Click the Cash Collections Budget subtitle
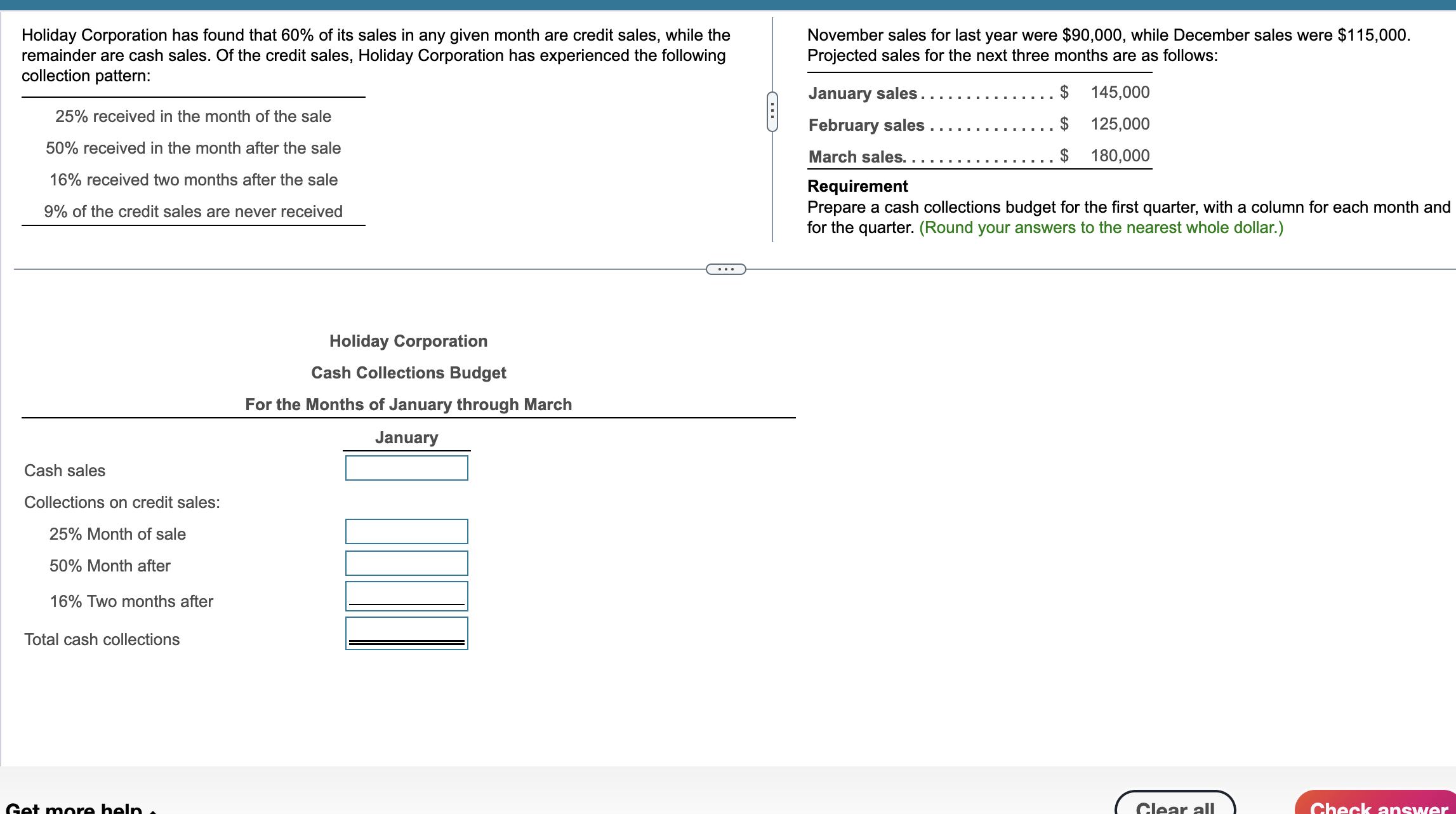 408,373
